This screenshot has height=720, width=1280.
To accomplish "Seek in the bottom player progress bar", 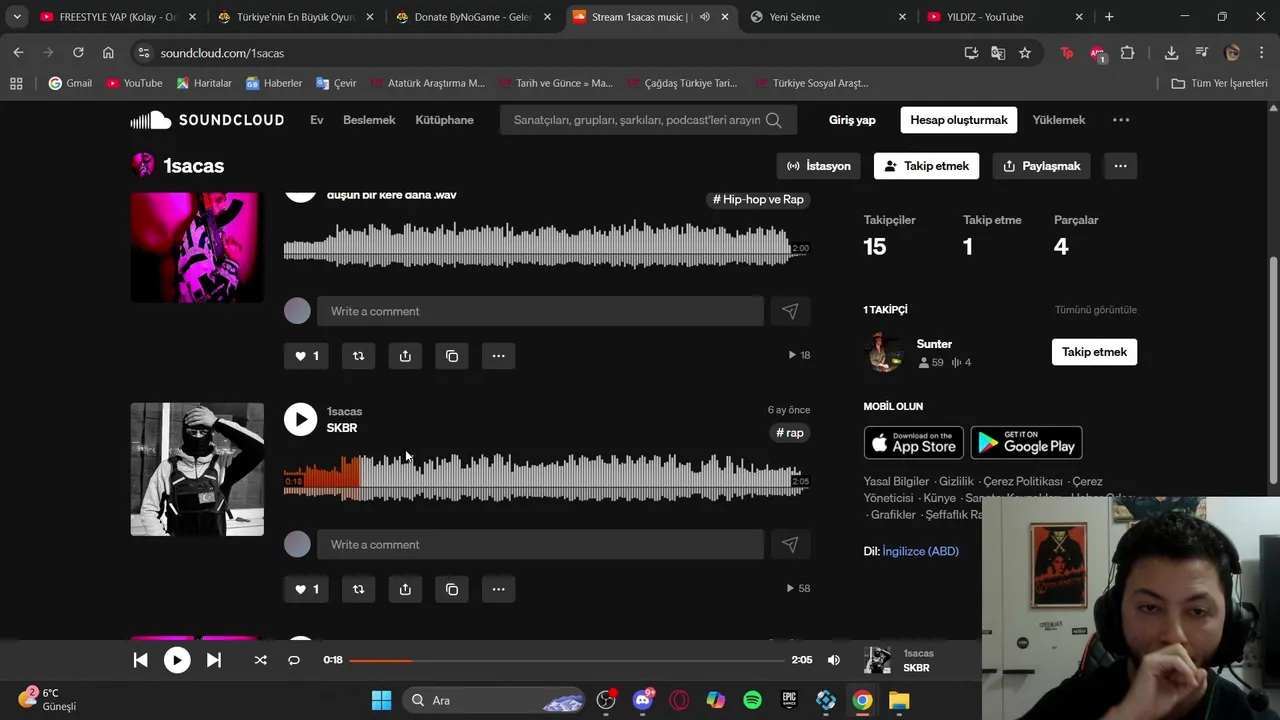I will [x=567, y=660].
